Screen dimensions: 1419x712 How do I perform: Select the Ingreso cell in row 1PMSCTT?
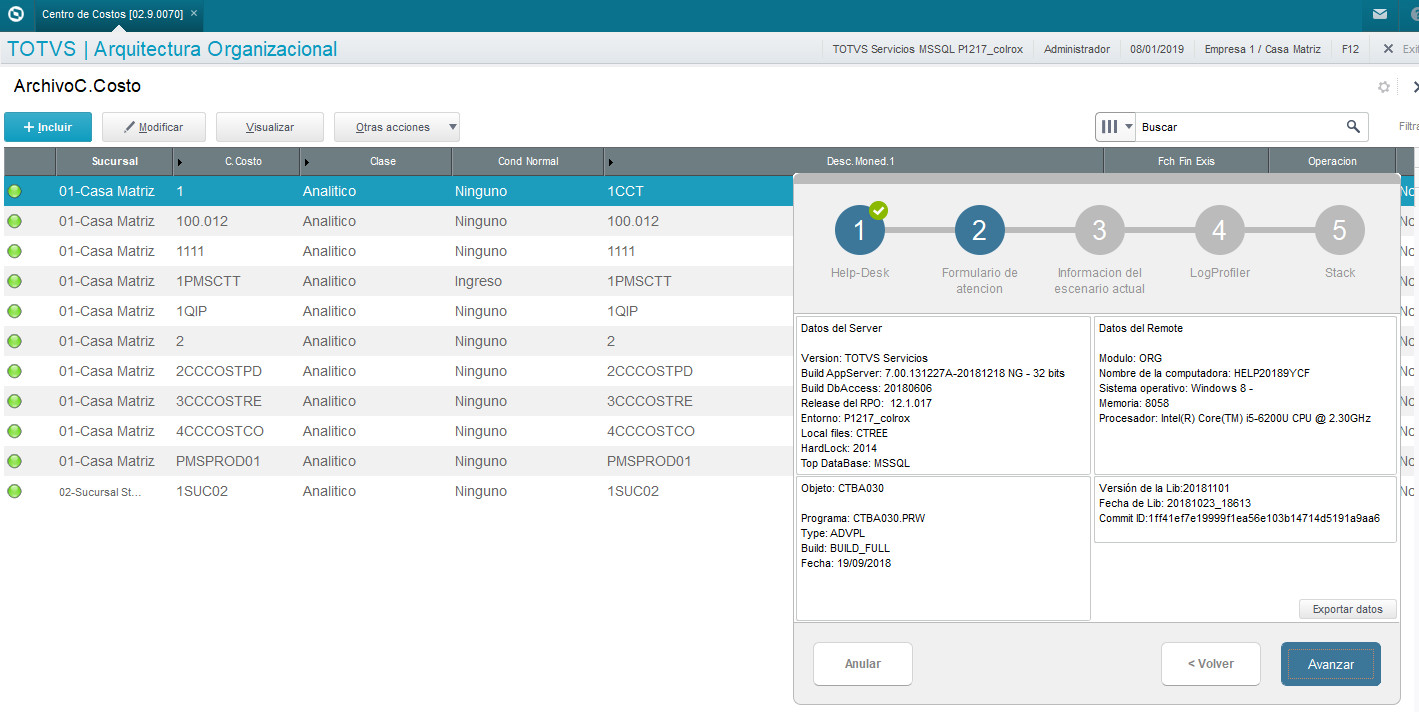[478, 281]
